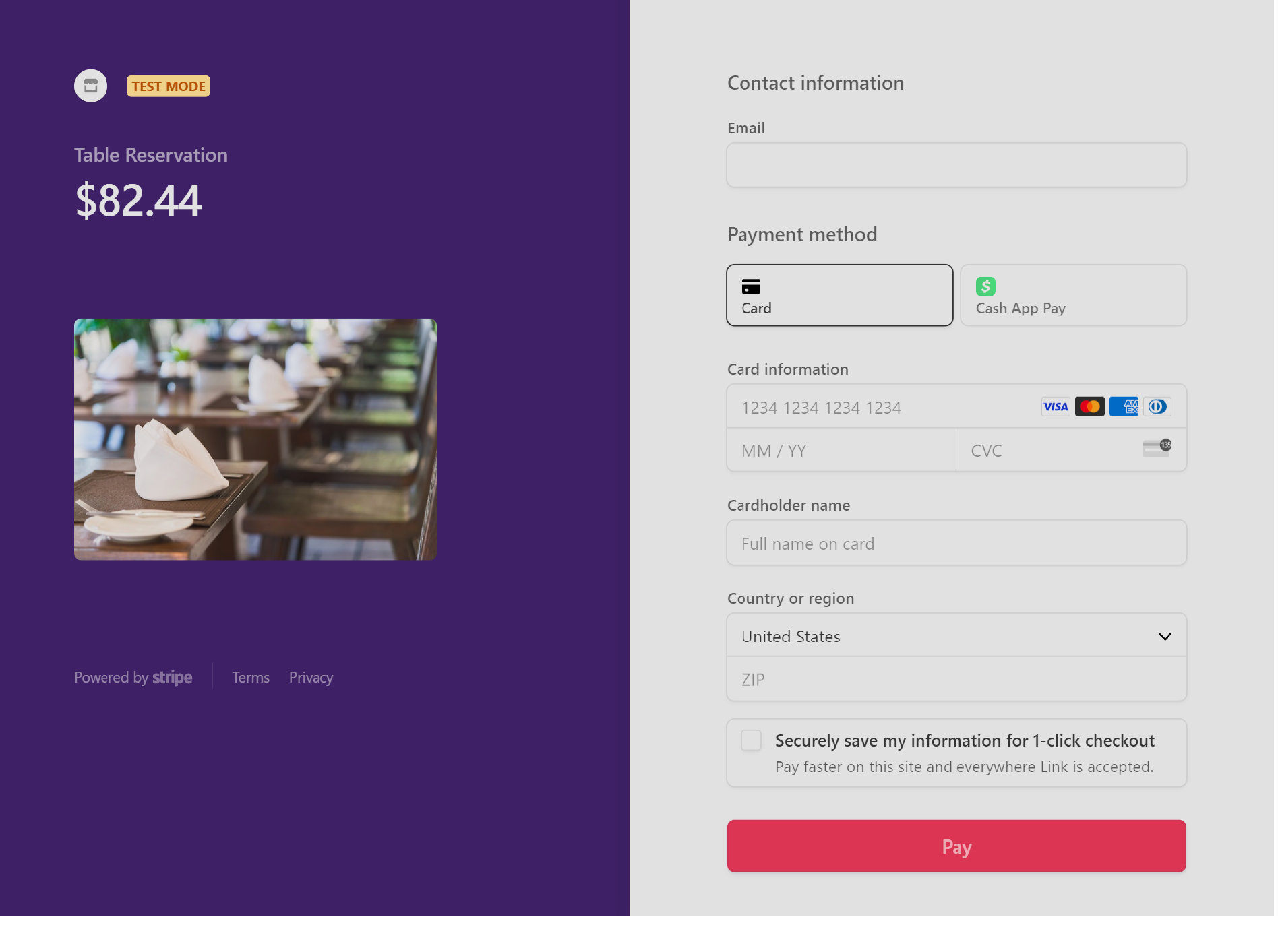Click the Visa card logo
Viewport: 1278px width, 952px height.
(x=1055, y=407)
